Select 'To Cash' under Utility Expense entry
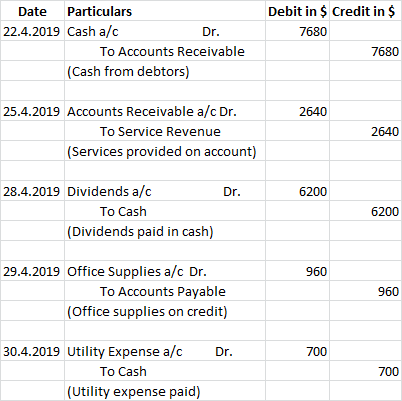The height and width of the screenshot is (401, 402). click(165, 371)
